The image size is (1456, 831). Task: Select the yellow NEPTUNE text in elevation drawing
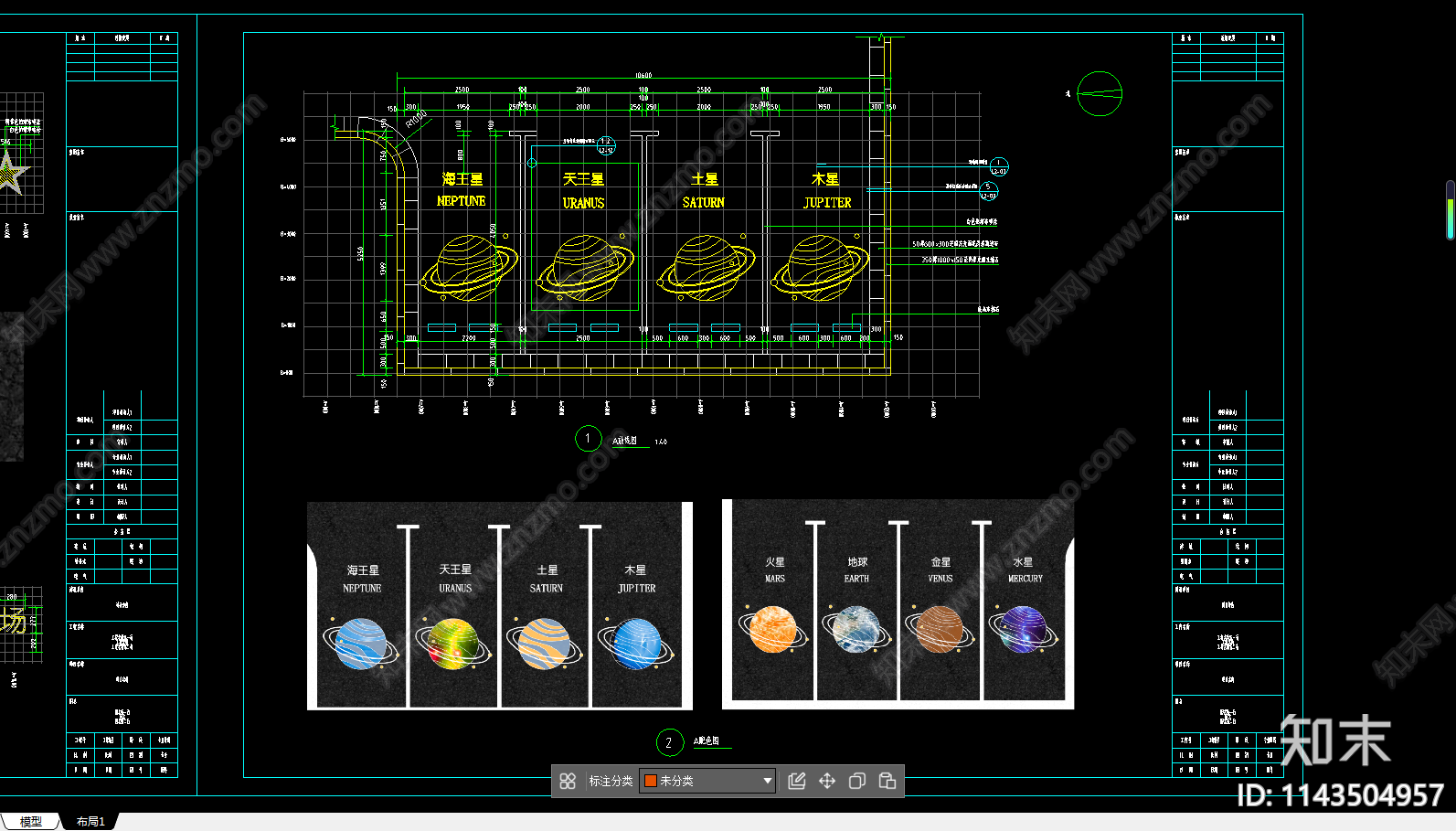point(462,201)
